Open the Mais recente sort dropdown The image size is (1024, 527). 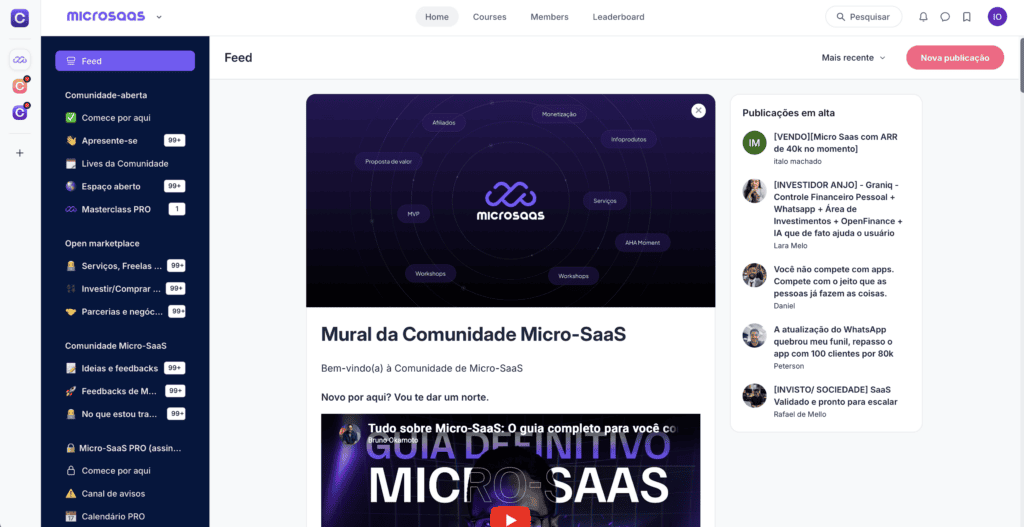pos(853,57)
